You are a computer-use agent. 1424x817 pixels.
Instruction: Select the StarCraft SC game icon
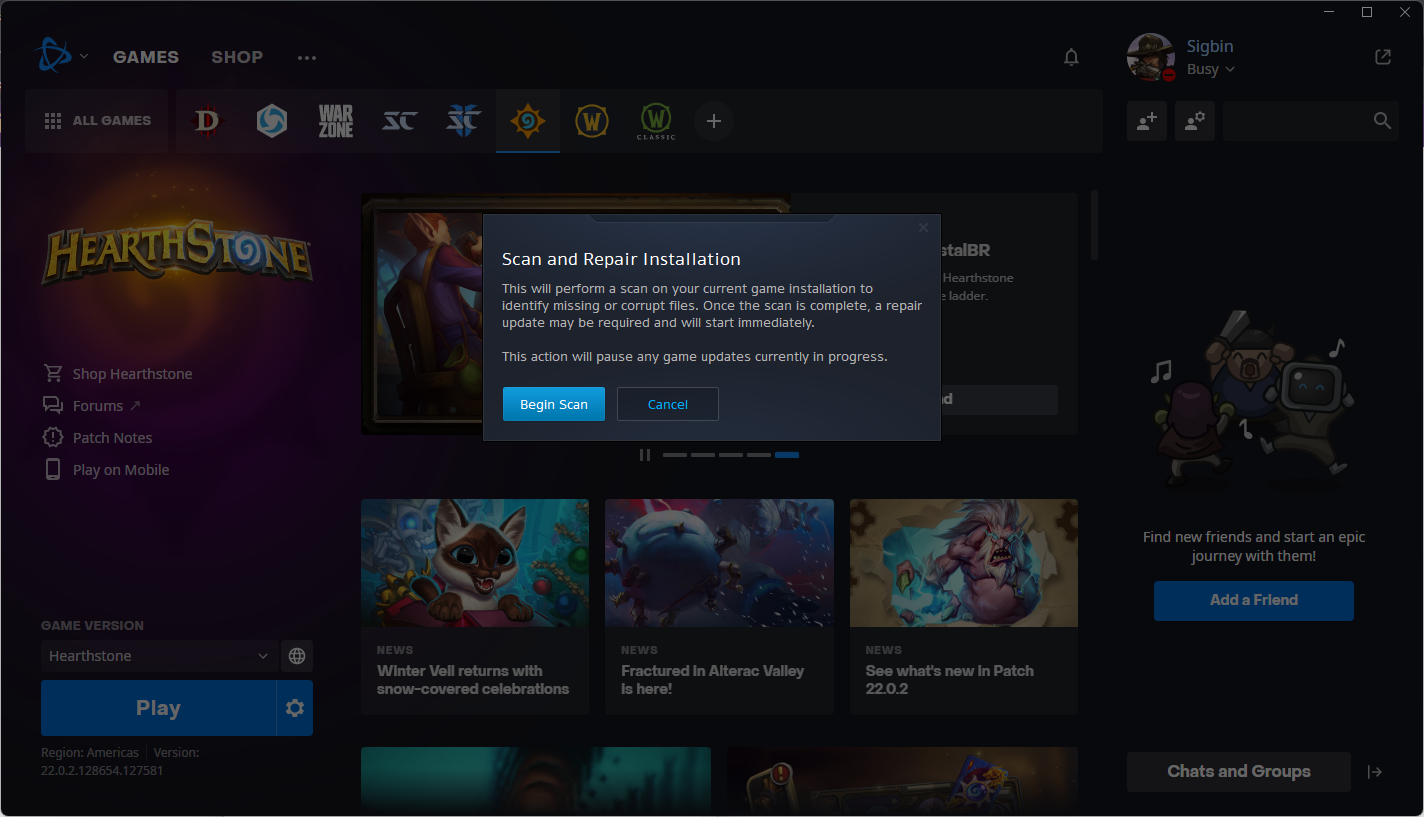400,121
